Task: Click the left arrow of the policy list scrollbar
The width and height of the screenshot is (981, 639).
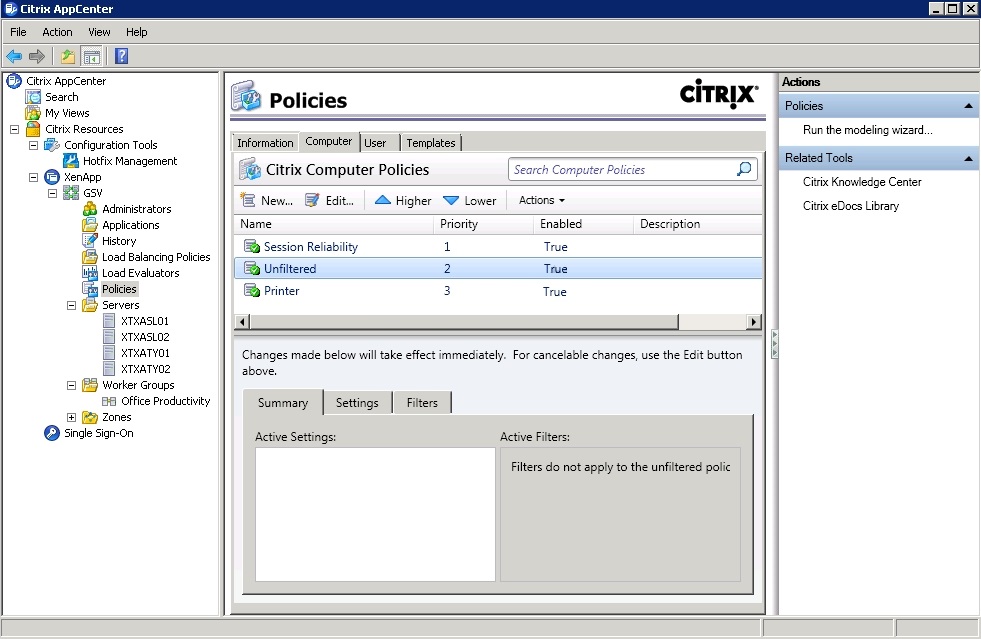Action: click(x=242, y=322)
